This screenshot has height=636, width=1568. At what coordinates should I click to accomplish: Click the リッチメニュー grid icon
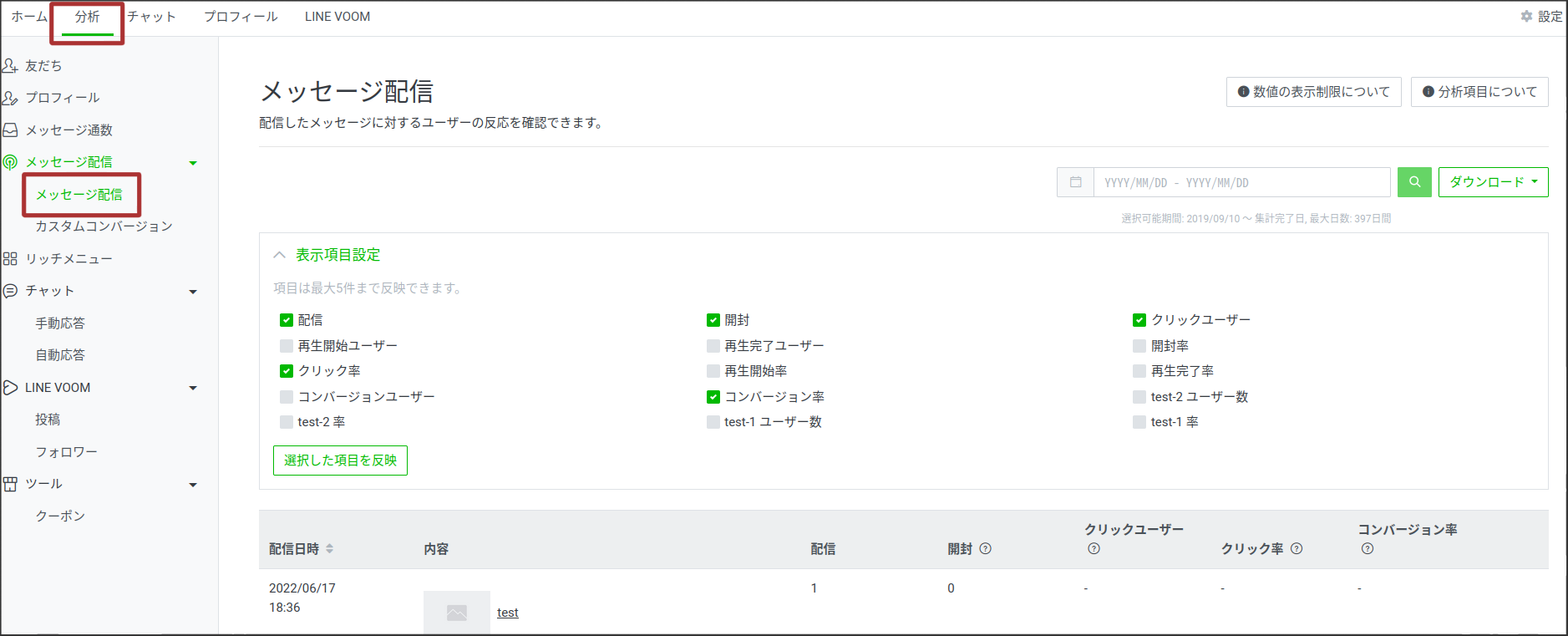pyautogui.click(x=10, y=259)
